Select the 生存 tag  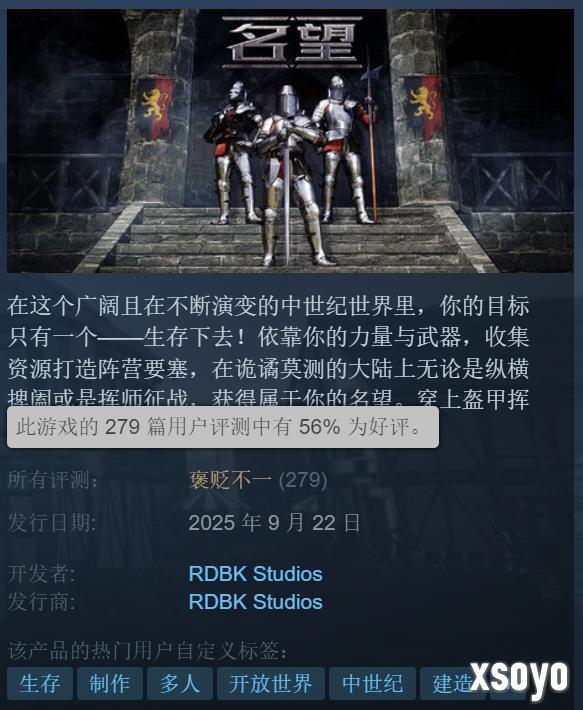(40, 683)
